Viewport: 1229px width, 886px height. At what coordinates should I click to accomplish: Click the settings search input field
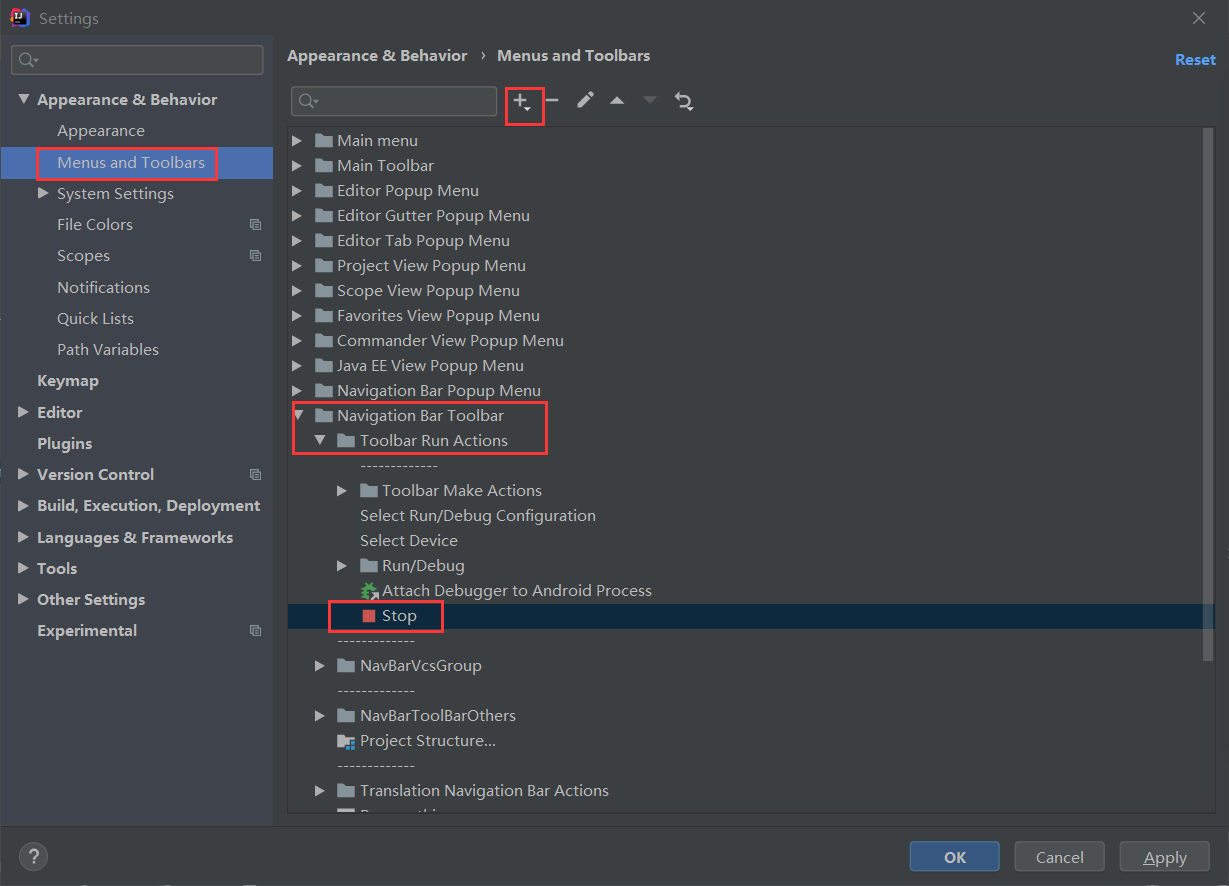coord(137,60)
